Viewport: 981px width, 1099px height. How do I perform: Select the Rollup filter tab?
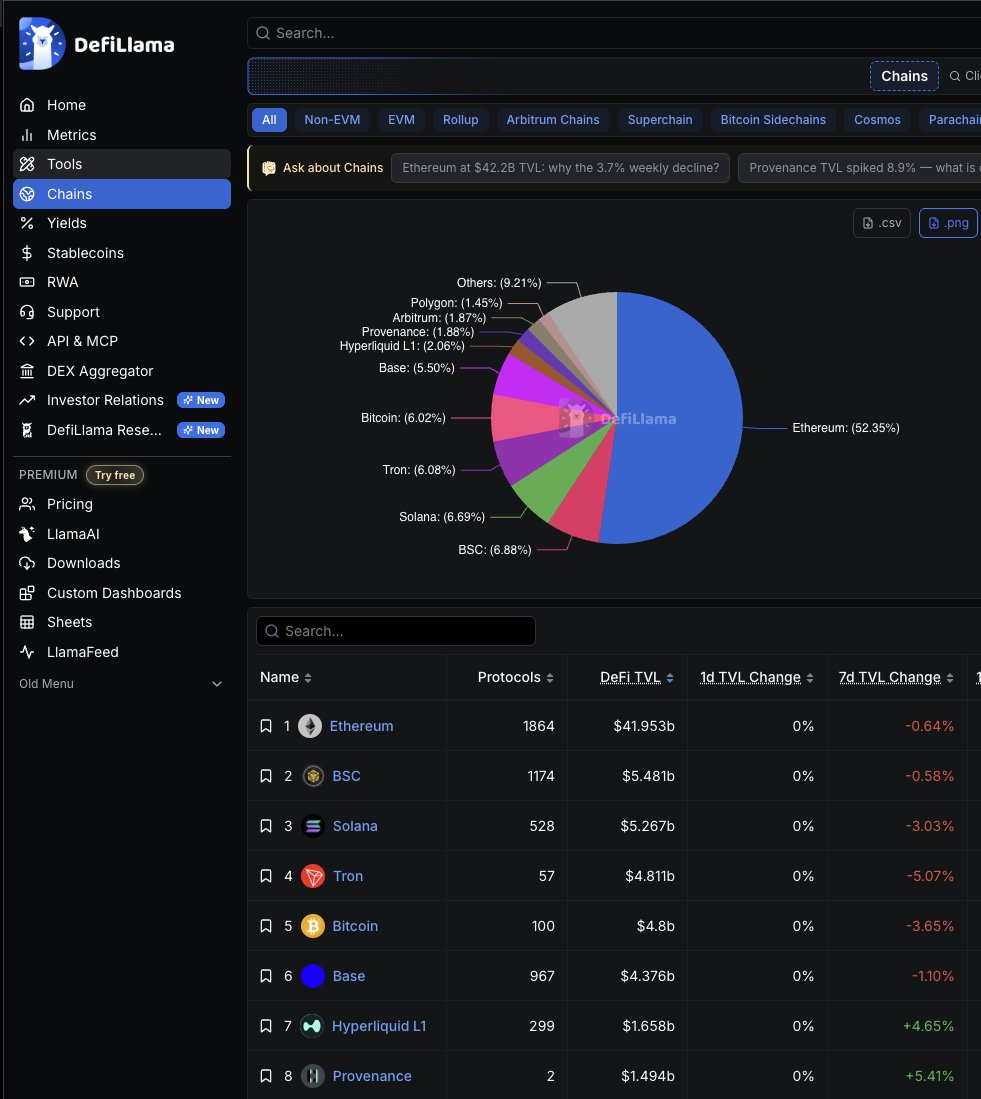(x=460, y=120)
